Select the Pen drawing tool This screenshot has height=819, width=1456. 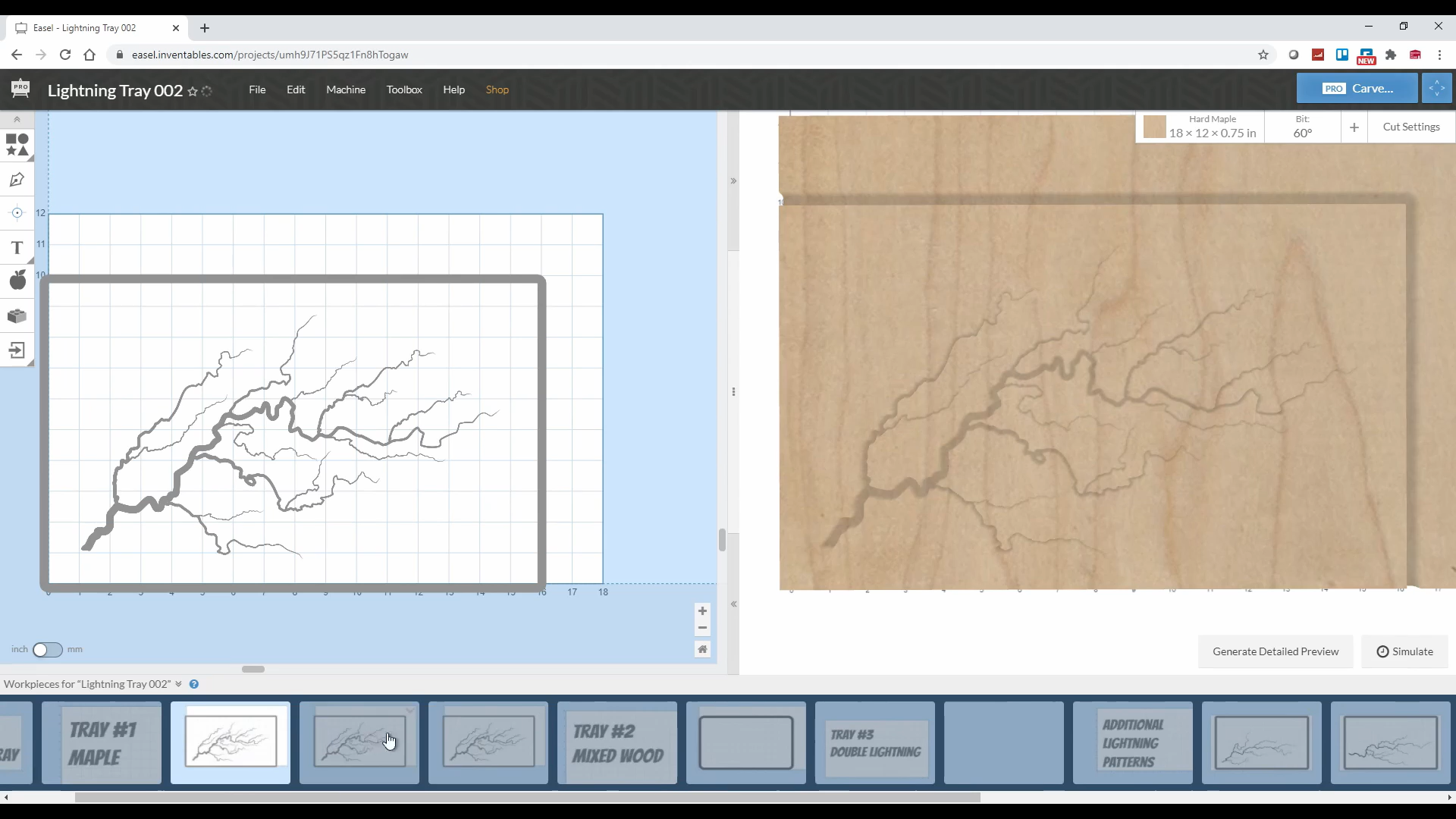pos(17,180)
